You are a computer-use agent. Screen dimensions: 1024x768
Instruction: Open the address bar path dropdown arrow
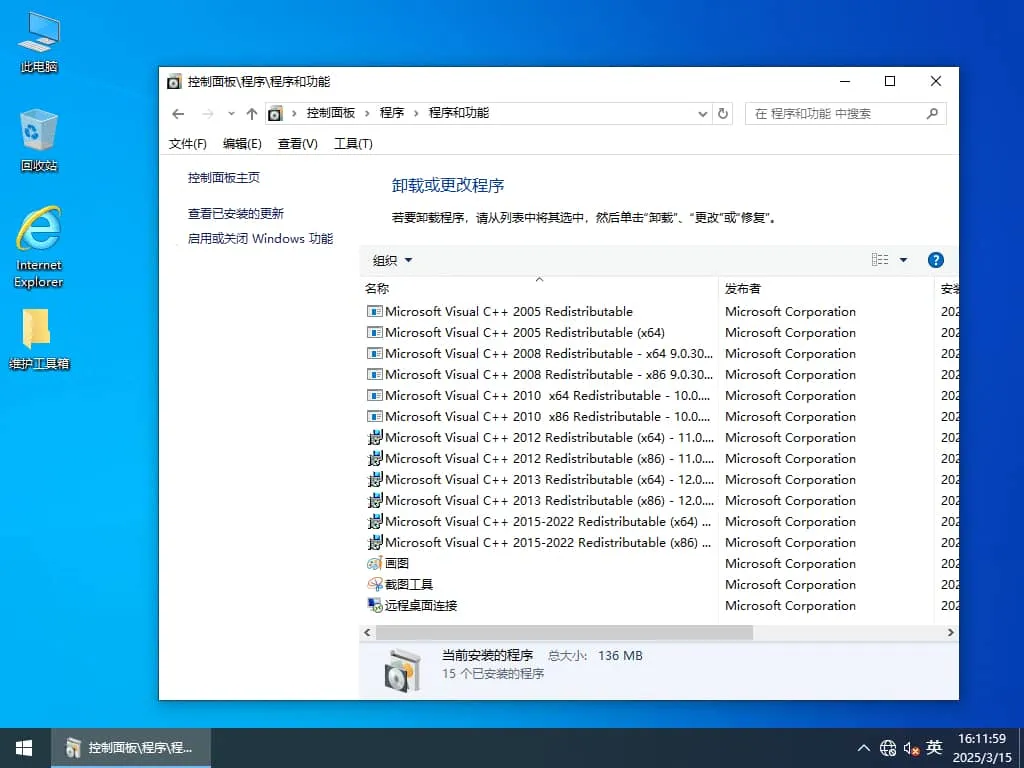tap(703, 113)
